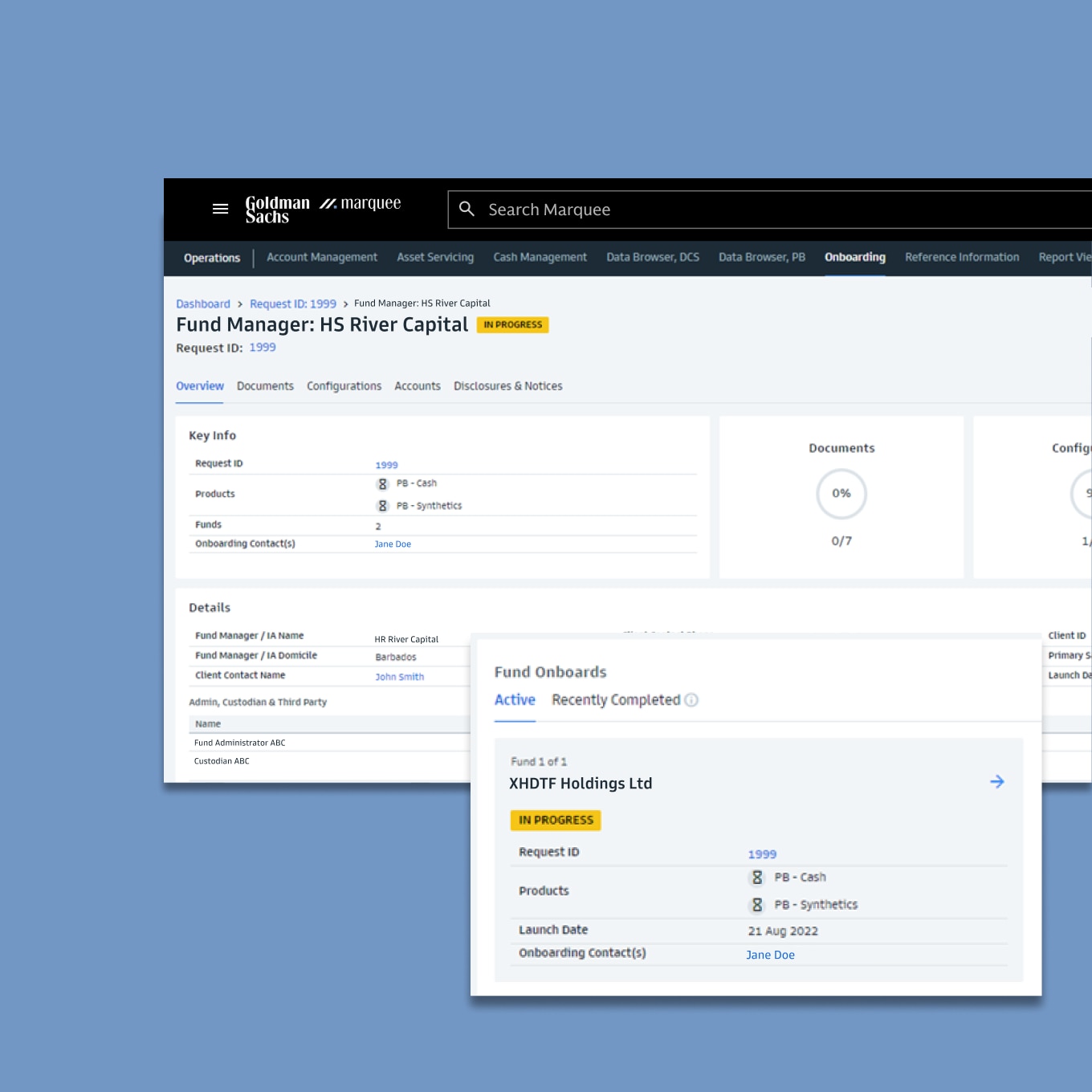
Task: Switch to the Accounts tab
Action: 418,386
